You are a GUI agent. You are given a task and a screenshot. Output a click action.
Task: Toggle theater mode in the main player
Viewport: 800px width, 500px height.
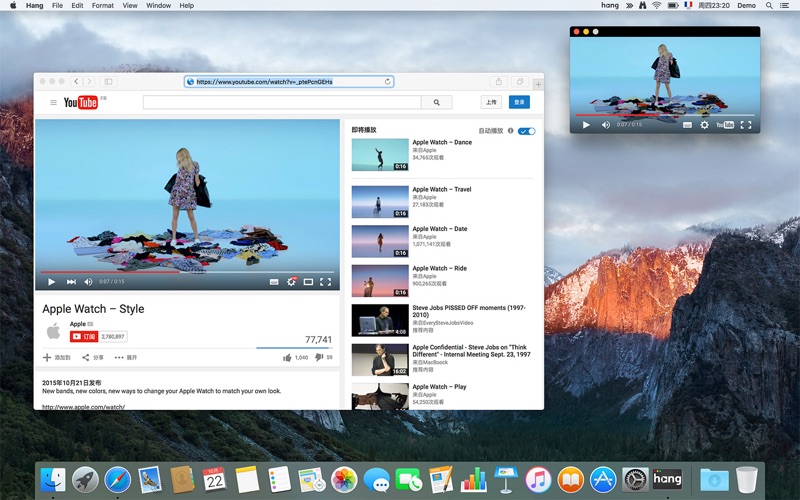pos(308,282)
